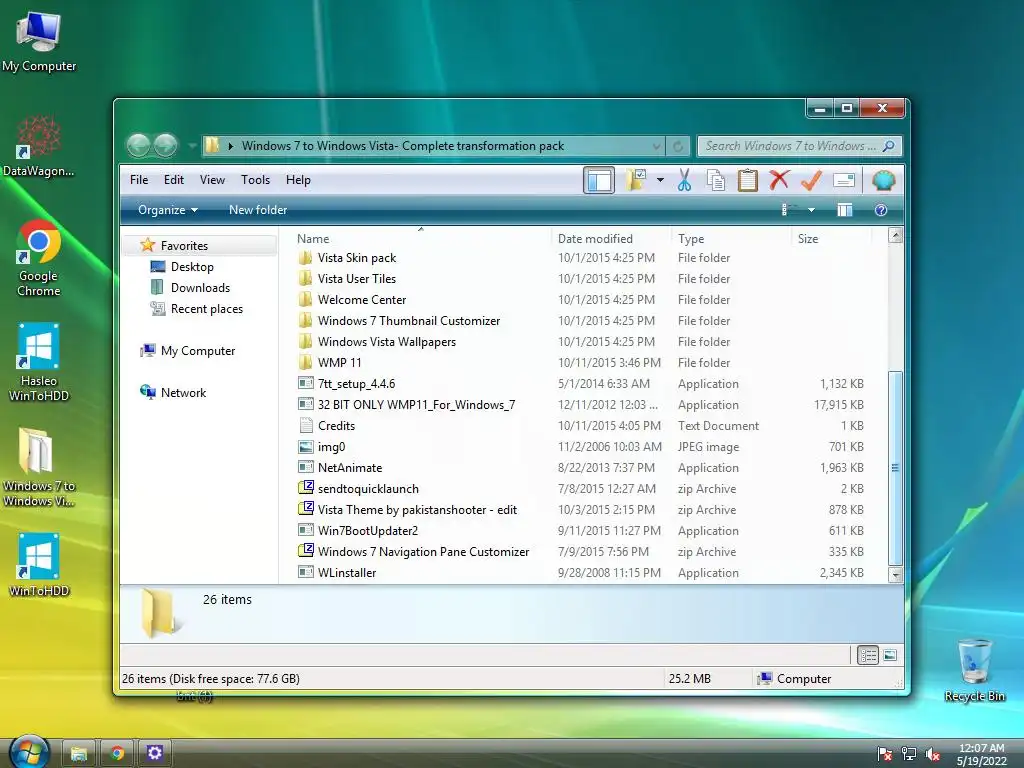Click the search box in Explorer
This screenshot has width=1024, height=768.
tap(799, 146)
